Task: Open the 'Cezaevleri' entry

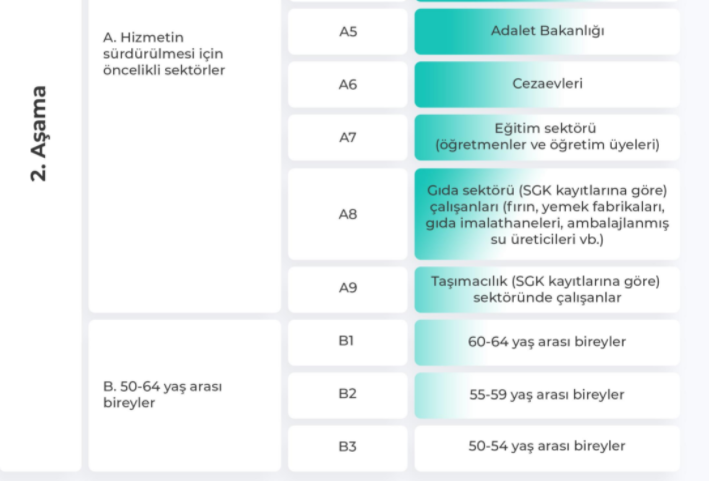Action: pos(547,85)
